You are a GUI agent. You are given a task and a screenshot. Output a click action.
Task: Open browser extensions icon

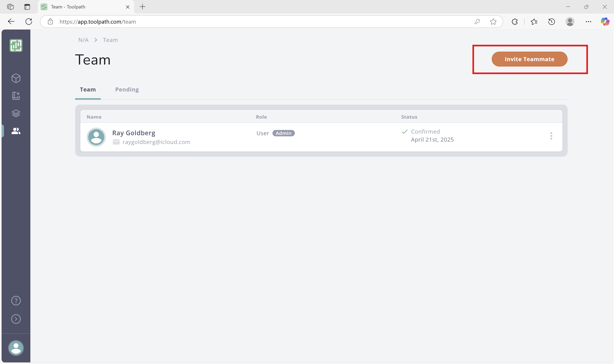coord(515,22)
